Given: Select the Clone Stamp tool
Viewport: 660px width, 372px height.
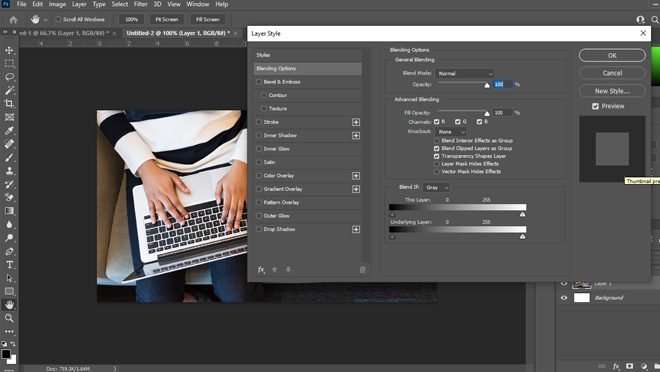Looking at the screenshot, I should click(9, 170).
